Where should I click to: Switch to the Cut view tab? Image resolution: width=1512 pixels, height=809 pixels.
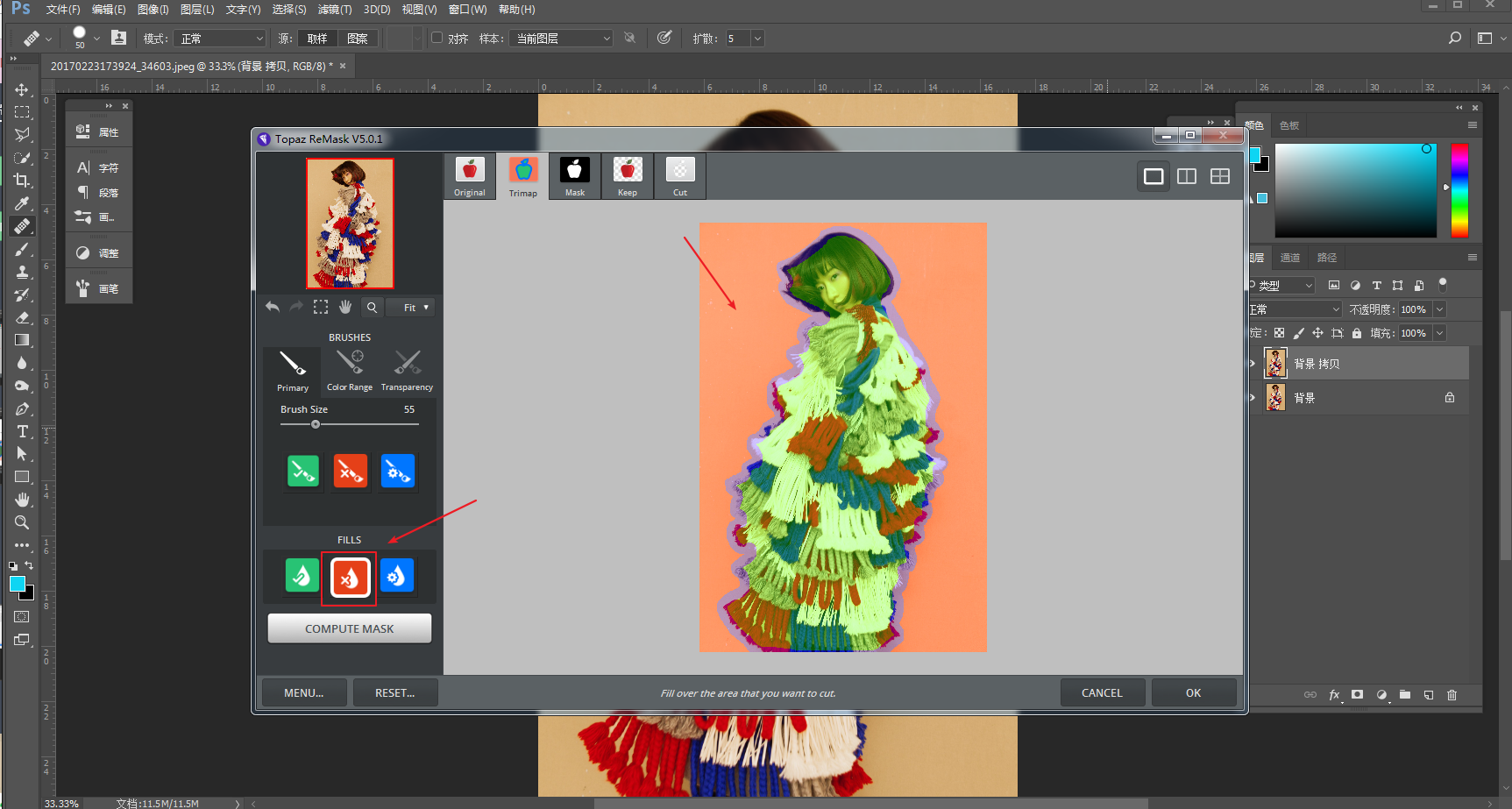680,176
